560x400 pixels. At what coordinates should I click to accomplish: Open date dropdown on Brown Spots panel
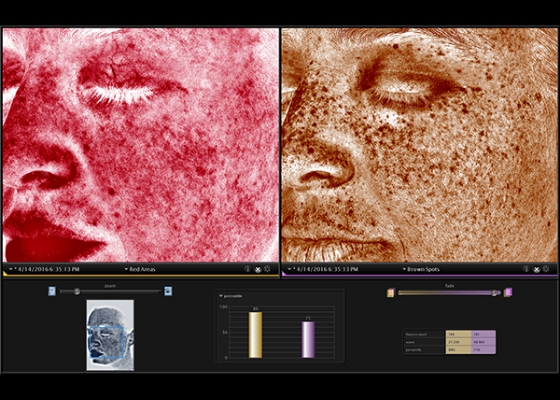[x=323, y=269]
